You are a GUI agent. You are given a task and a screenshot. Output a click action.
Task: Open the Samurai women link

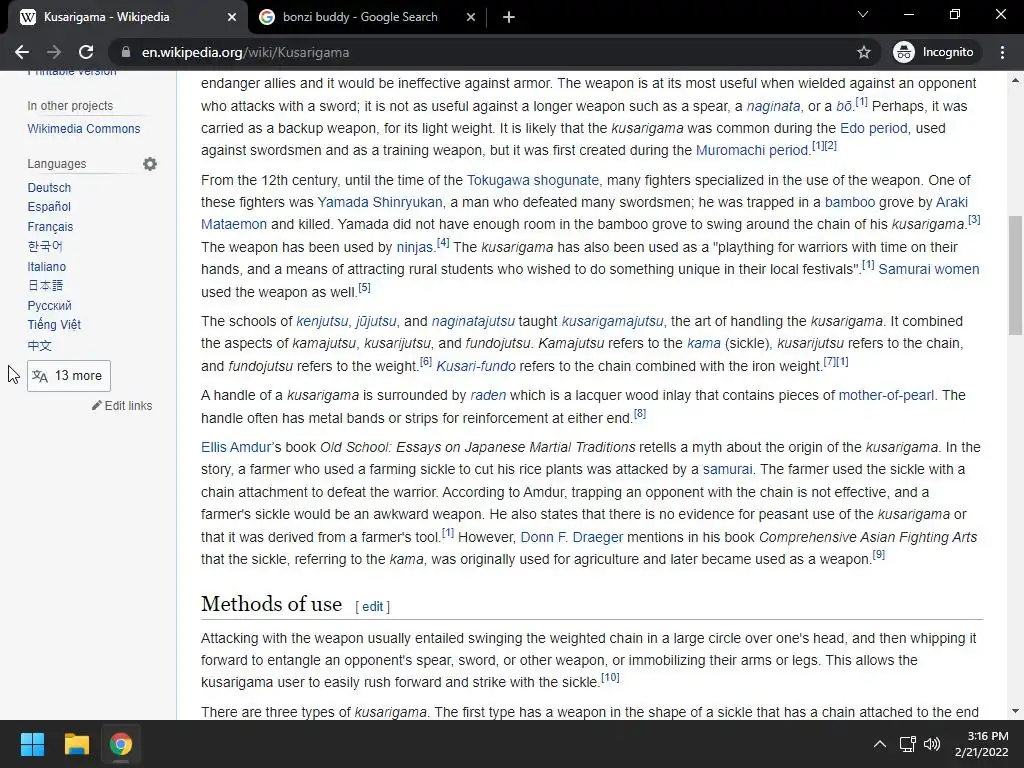[929, 269]
